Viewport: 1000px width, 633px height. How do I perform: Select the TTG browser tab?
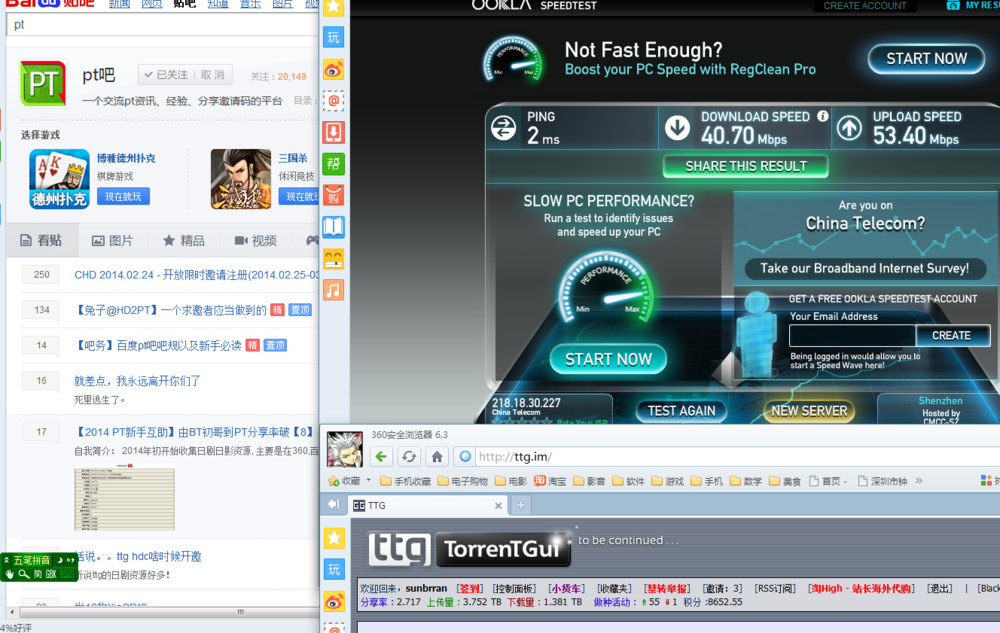[x=427, y=505]
